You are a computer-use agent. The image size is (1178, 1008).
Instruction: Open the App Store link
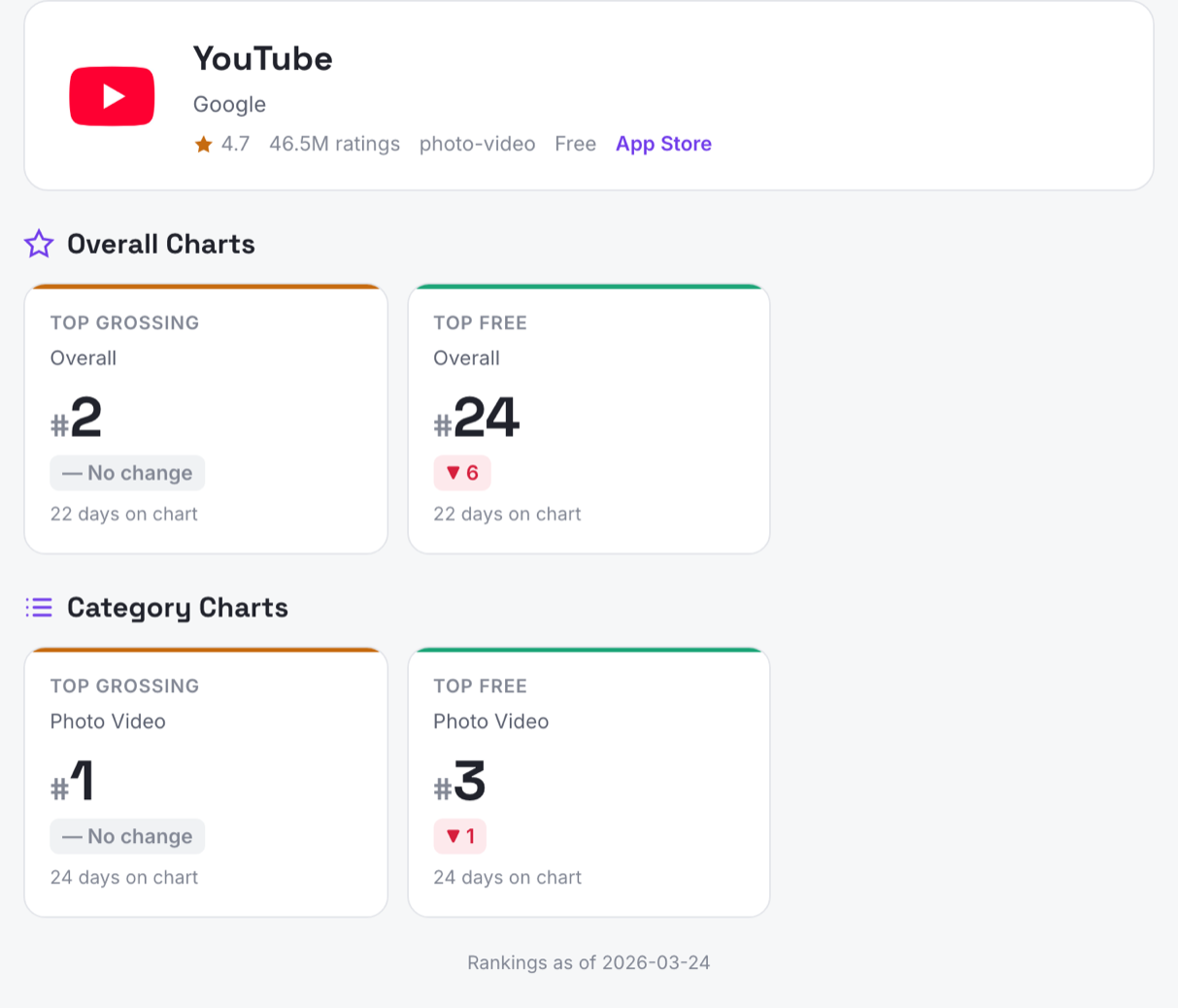pyautogui.click(x=663, y=144)
